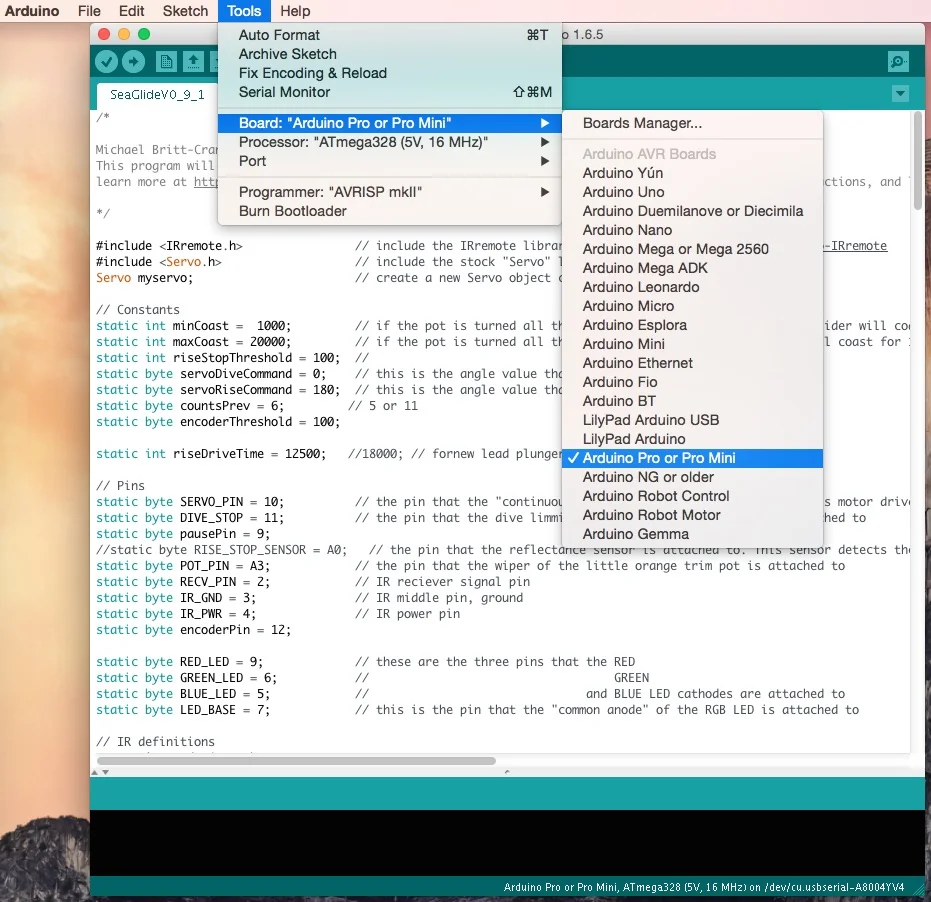Open the Sketch menu

(185, 11)
